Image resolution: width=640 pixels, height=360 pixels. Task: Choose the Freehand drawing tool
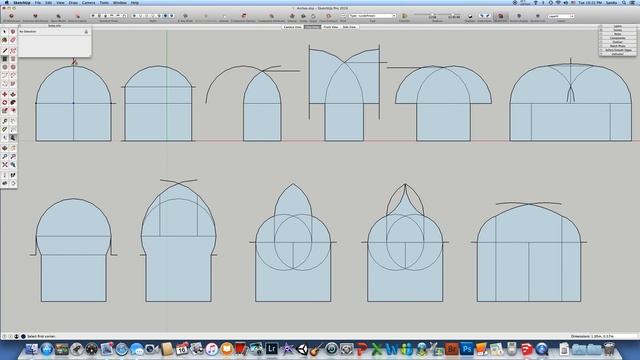(13, 51)
